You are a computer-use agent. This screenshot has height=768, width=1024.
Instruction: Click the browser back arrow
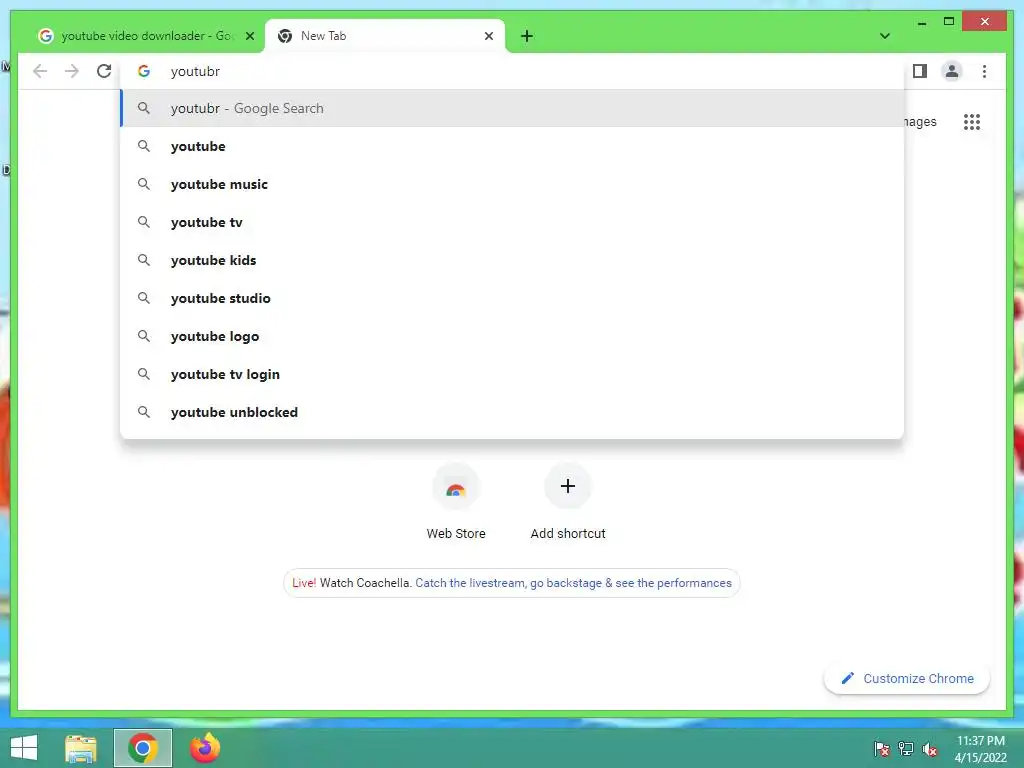click(40, 71)
